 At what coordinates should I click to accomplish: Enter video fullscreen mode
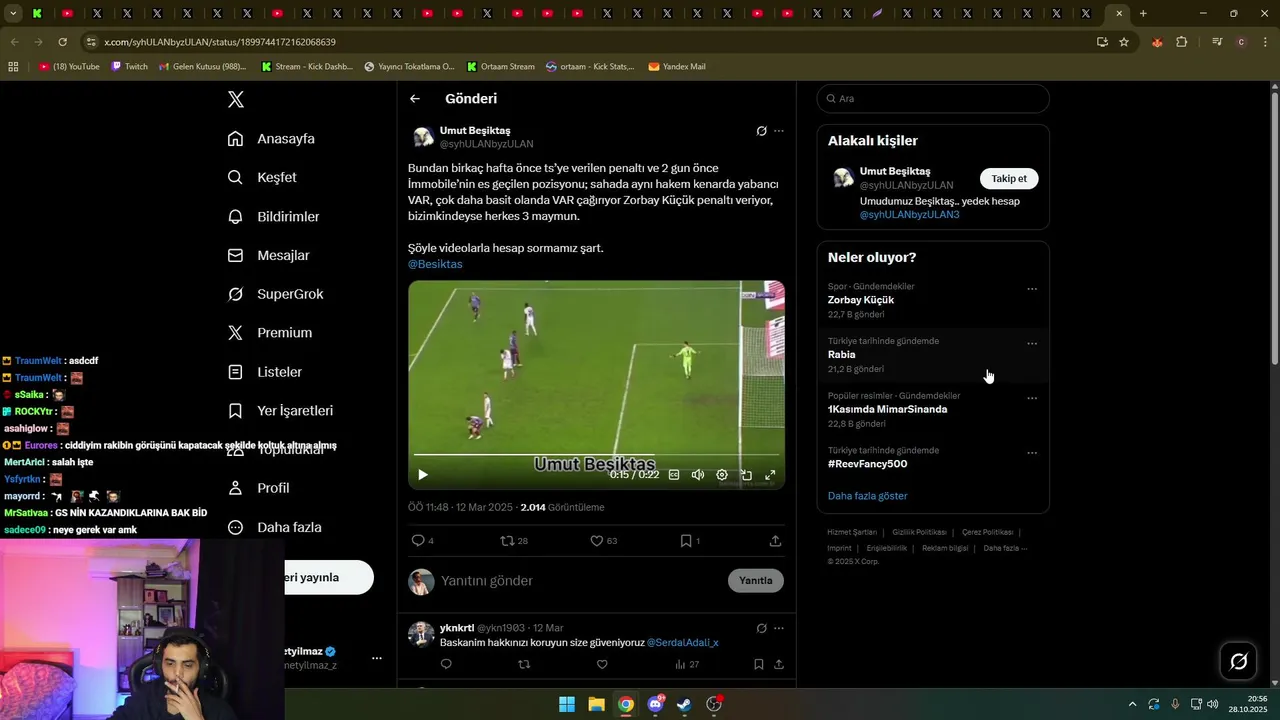(x=770, y=475)
